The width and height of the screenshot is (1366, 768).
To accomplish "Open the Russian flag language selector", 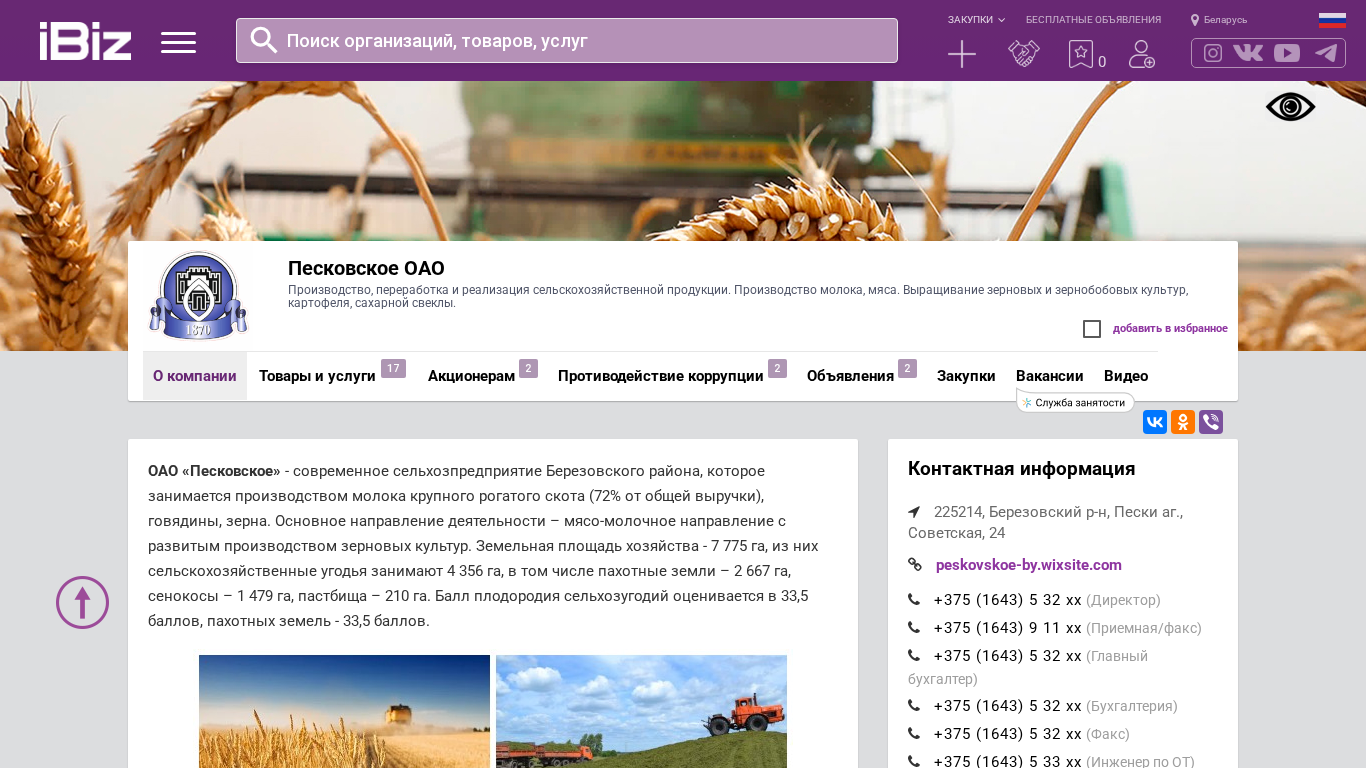I will coord(1332,20).
